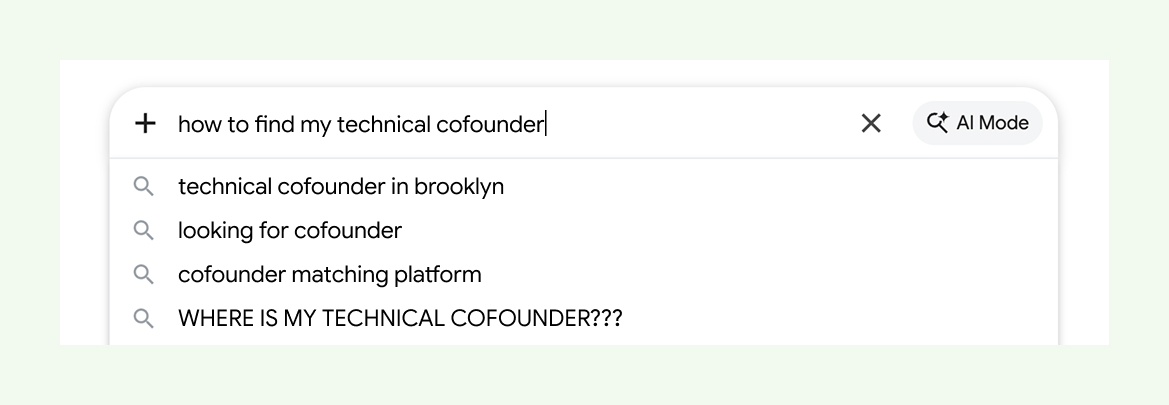1169x405 pixels.
Task: Click magnifier icon beside 'WHERE IS MY TECHNICAL COFOUNDER???'
Action: point(144,318)
